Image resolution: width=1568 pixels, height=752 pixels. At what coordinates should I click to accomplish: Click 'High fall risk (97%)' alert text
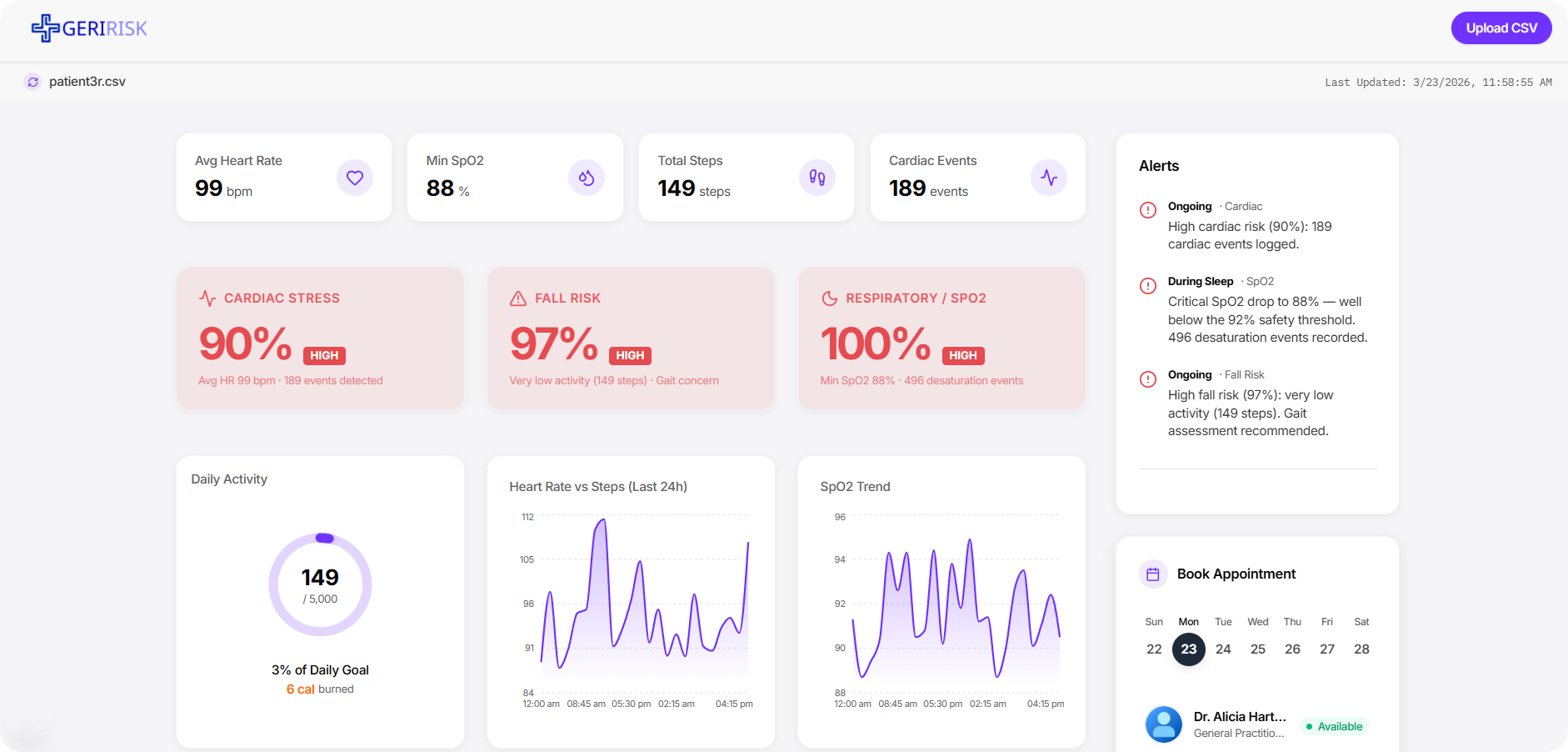point(1251,413)
